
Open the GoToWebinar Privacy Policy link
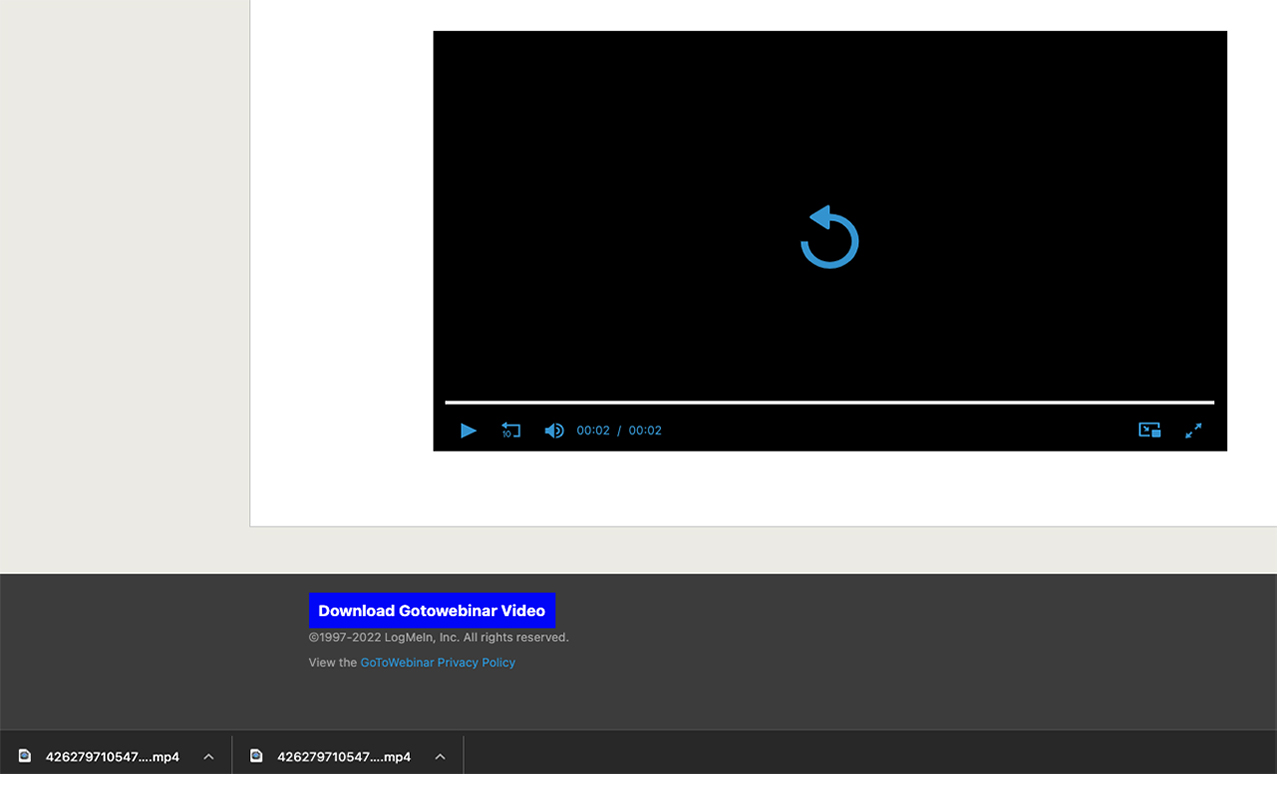[438, 662]
